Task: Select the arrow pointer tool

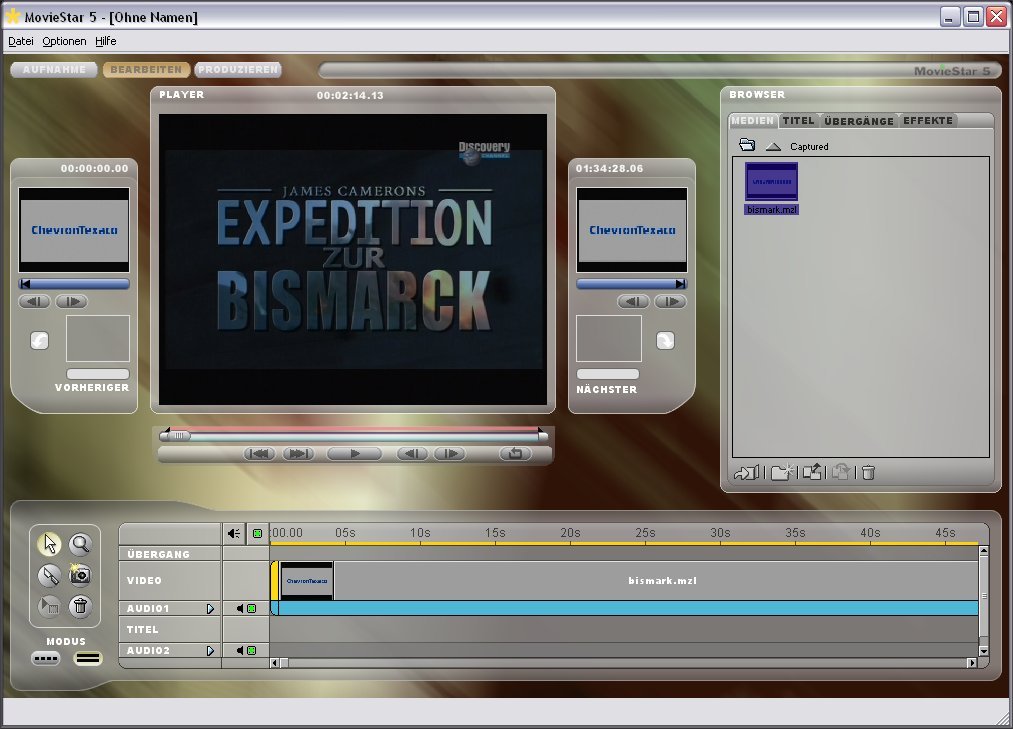Action: click(x=49, y=544)
